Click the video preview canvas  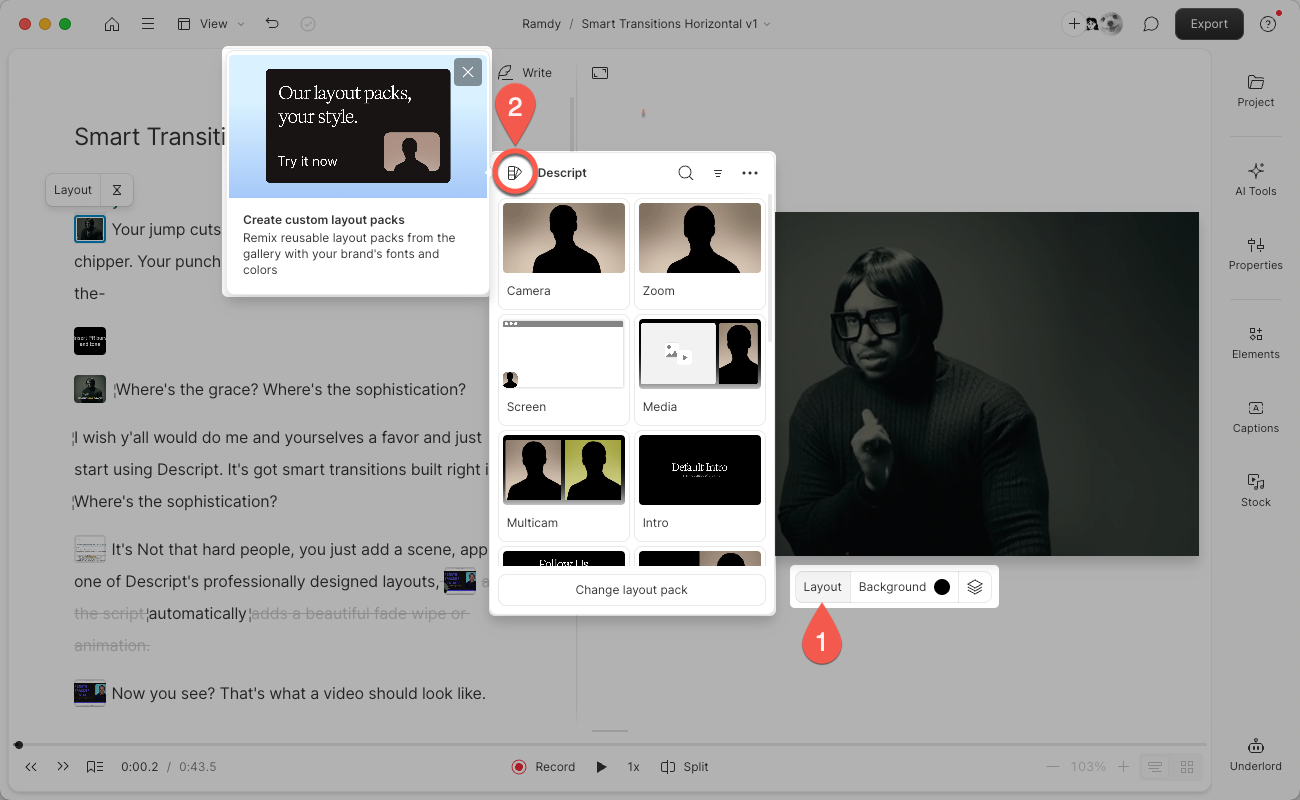click(x=987, y=384)
